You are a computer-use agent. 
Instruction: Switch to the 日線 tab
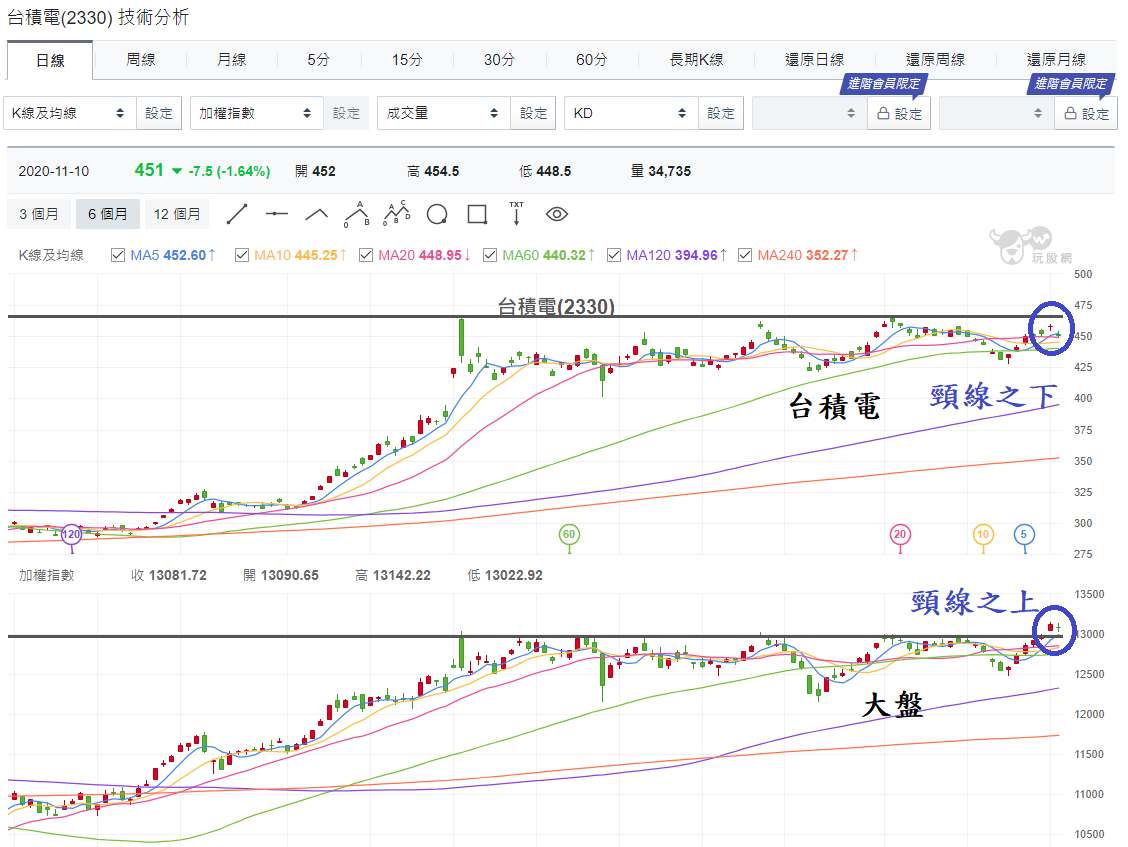(x=50, y=60)
